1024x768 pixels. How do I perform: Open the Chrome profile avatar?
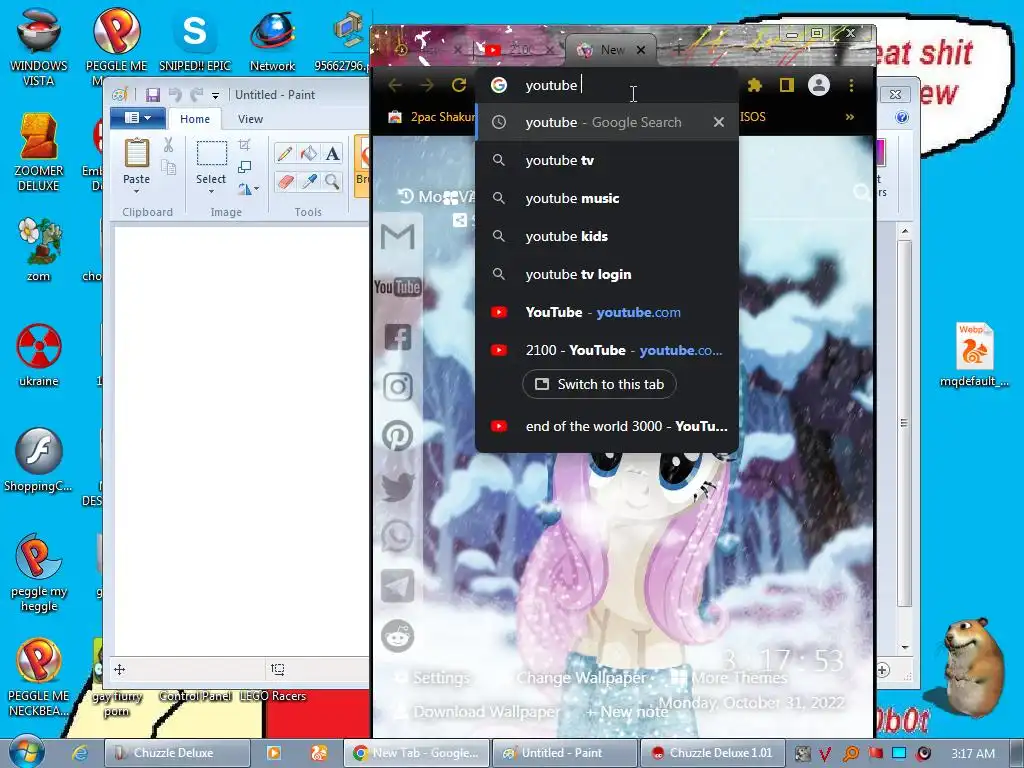click(819, 85)
